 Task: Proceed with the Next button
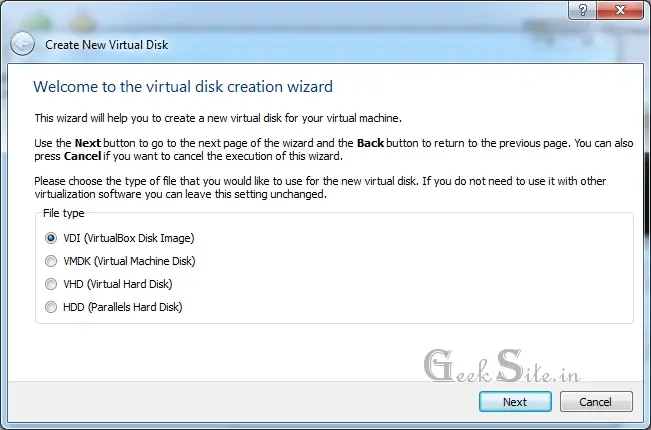point(515,402)
